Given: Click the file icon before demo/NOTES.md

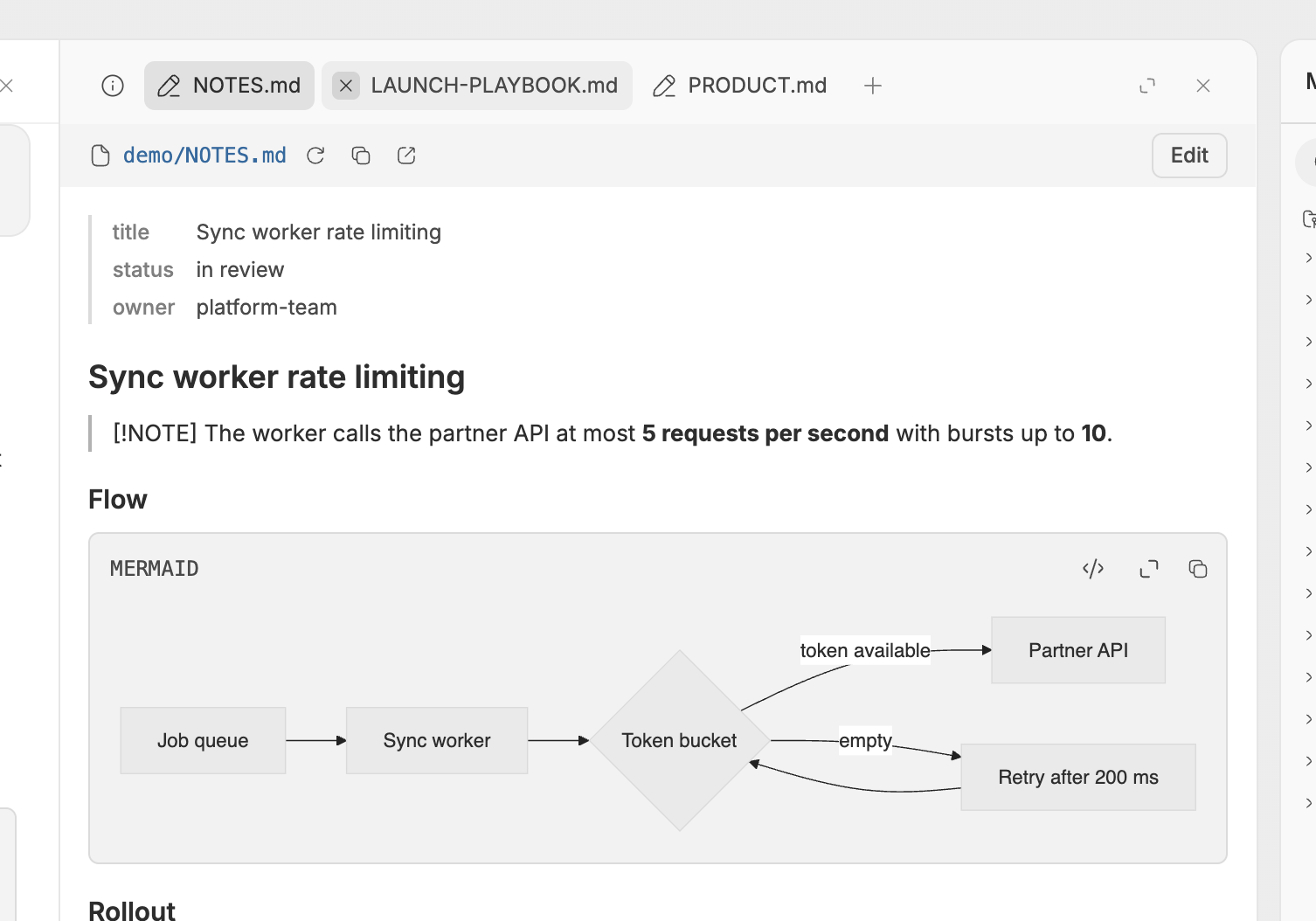Looking at the screenshot, I should (100, 156).
